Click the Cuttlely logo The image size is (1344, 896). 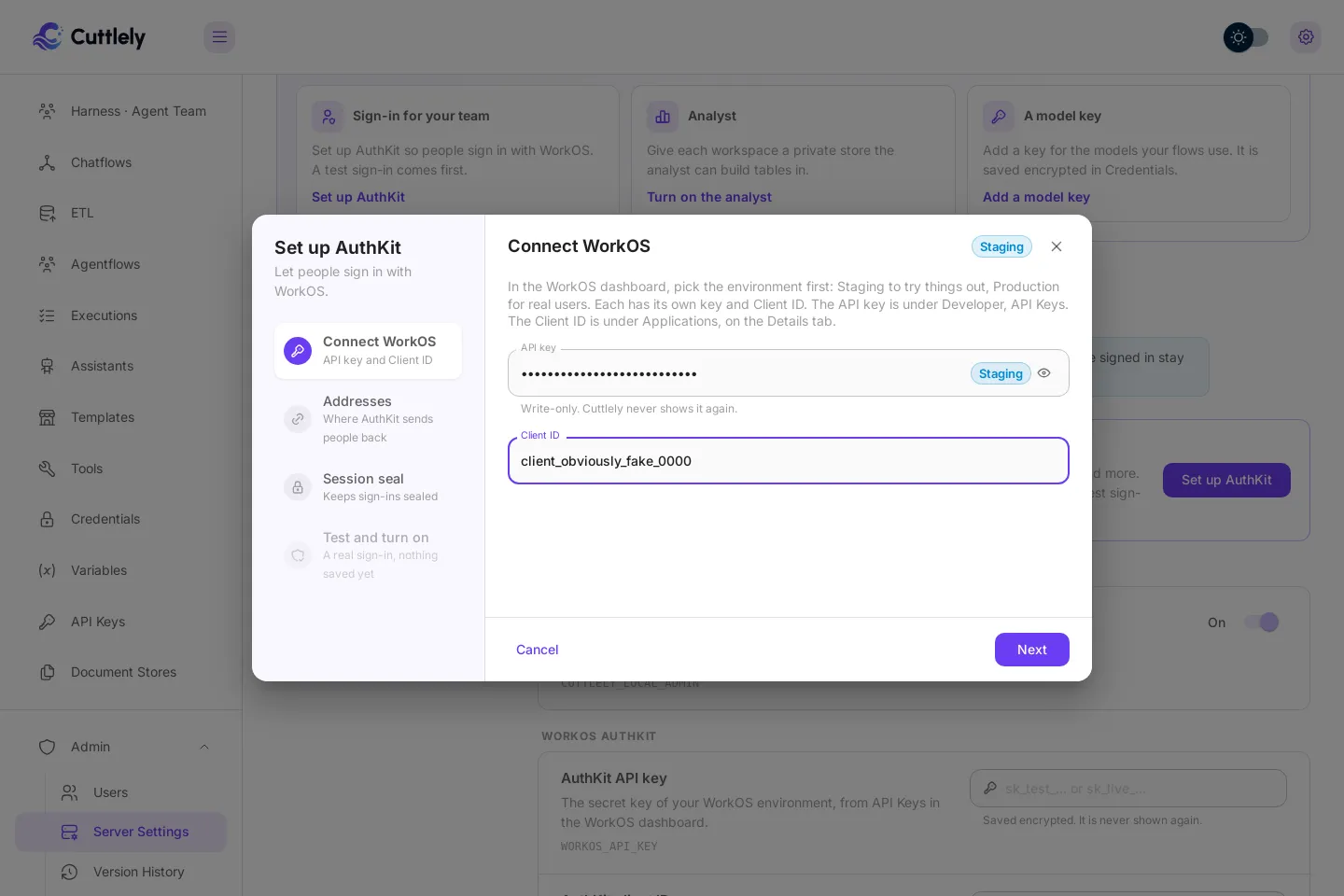(x=89, y=36)
